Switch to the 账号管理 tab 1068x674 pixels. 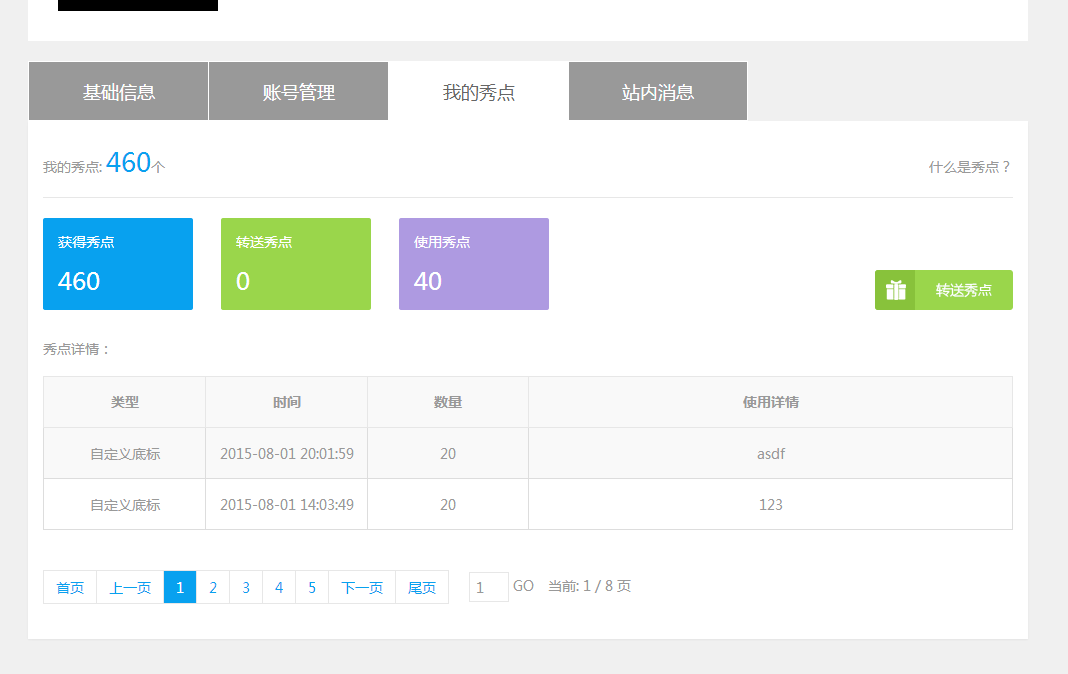(x=298, y=91)
